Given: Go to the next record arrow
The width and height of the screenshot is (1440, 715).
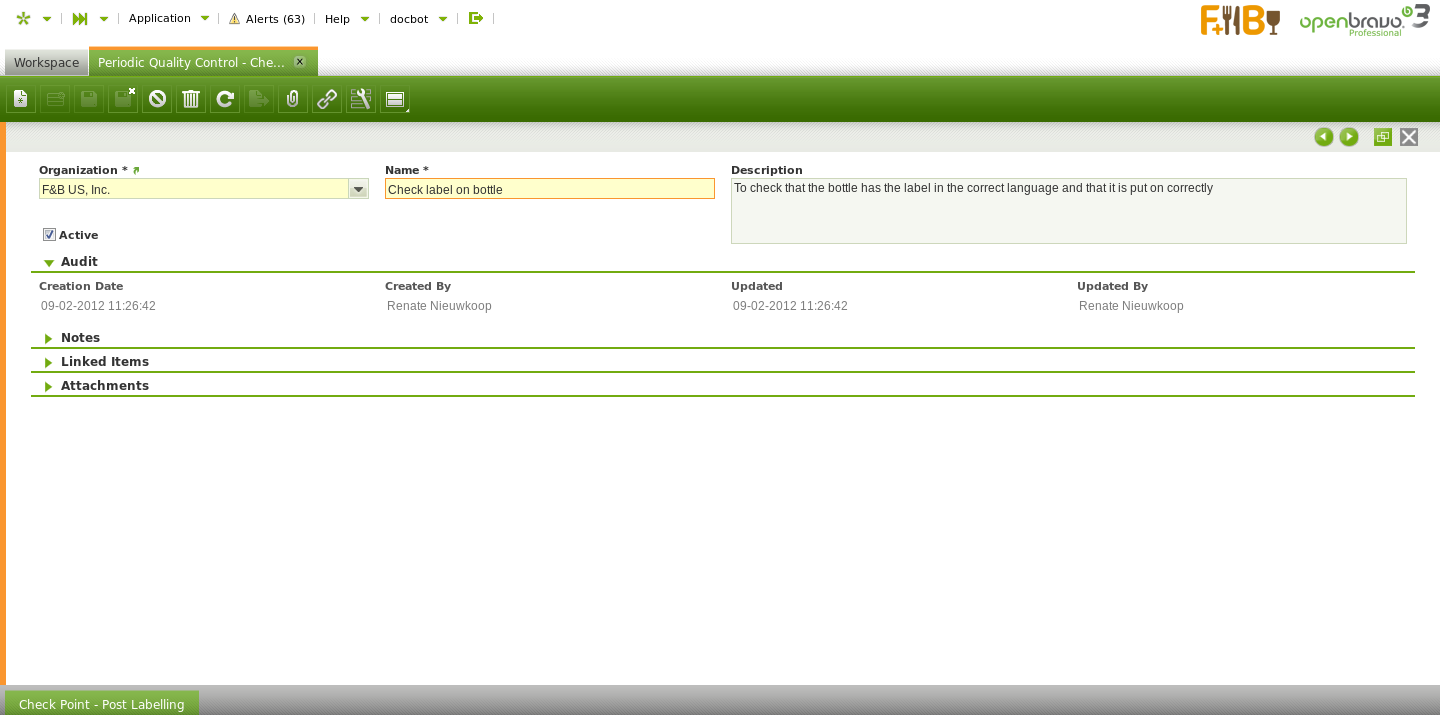Looking at the screenshot, I should tap(1349, 137).
